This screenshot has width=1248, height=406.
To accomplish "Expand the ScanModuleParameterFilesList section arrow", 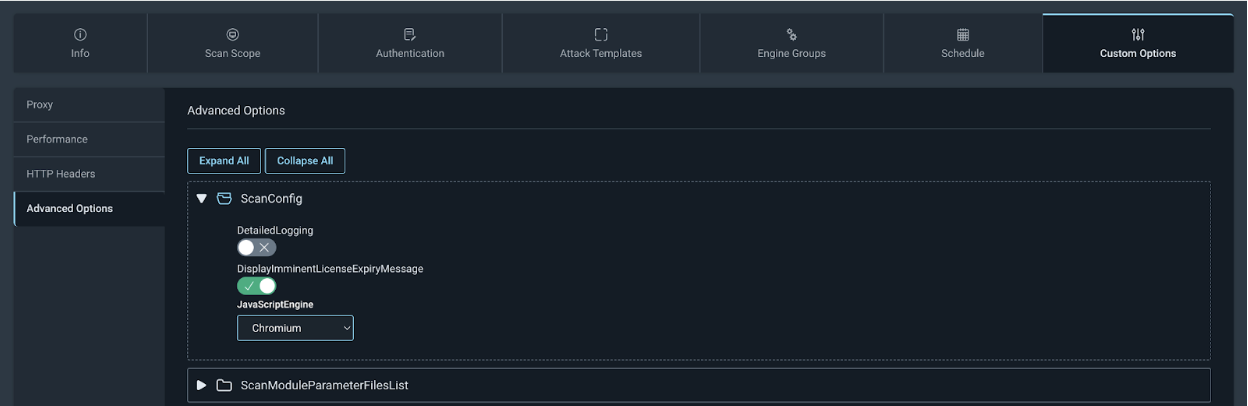I will tap(202, 385).
